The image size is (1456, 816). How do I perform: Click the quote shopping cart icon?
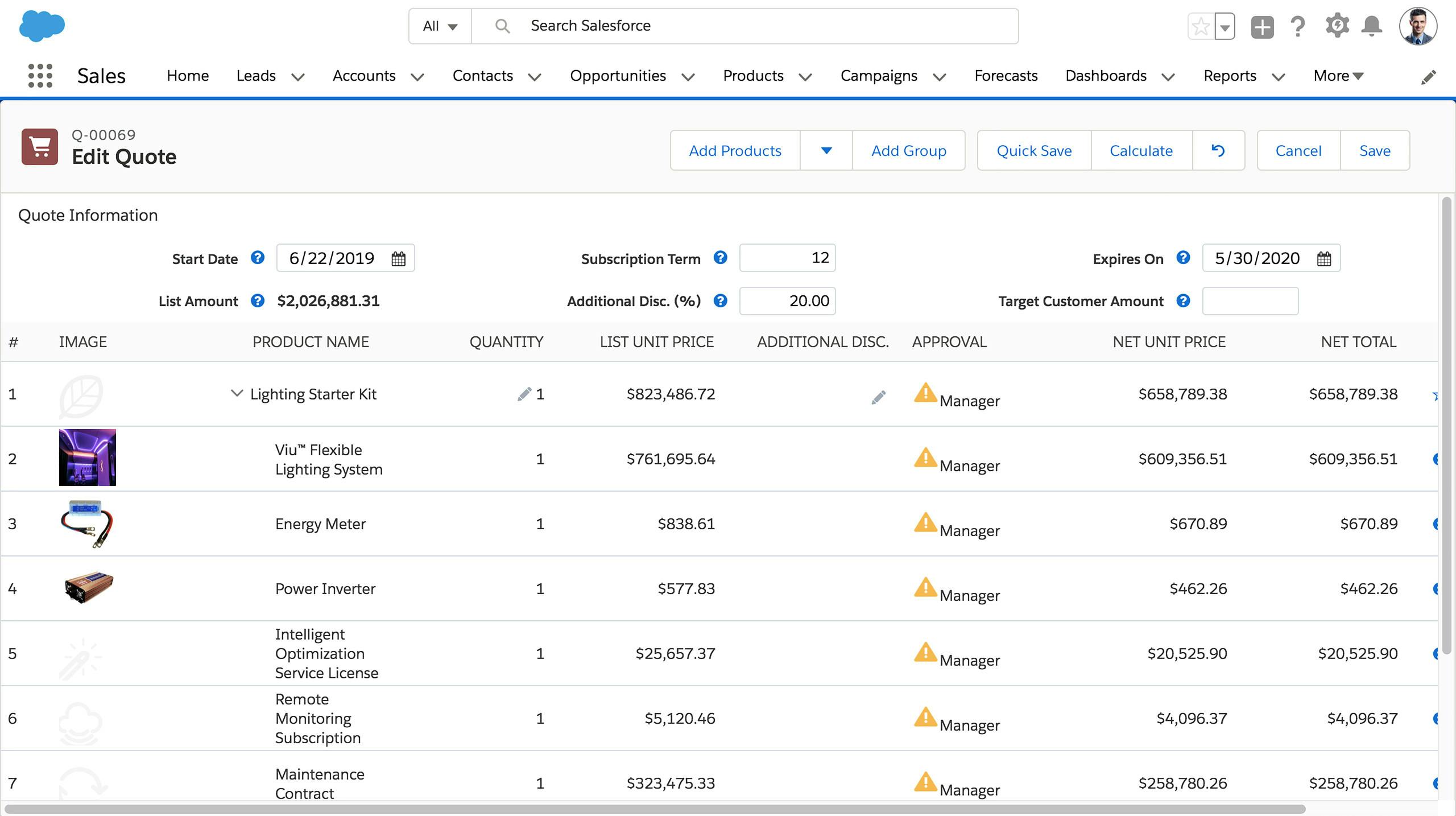(40, 147)
